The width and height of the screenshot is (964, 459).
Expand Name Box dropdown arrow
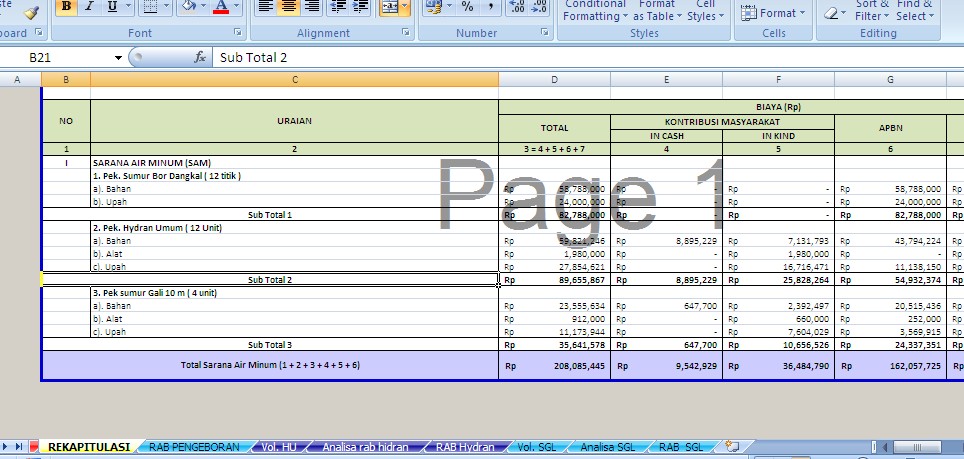point(118,58)
